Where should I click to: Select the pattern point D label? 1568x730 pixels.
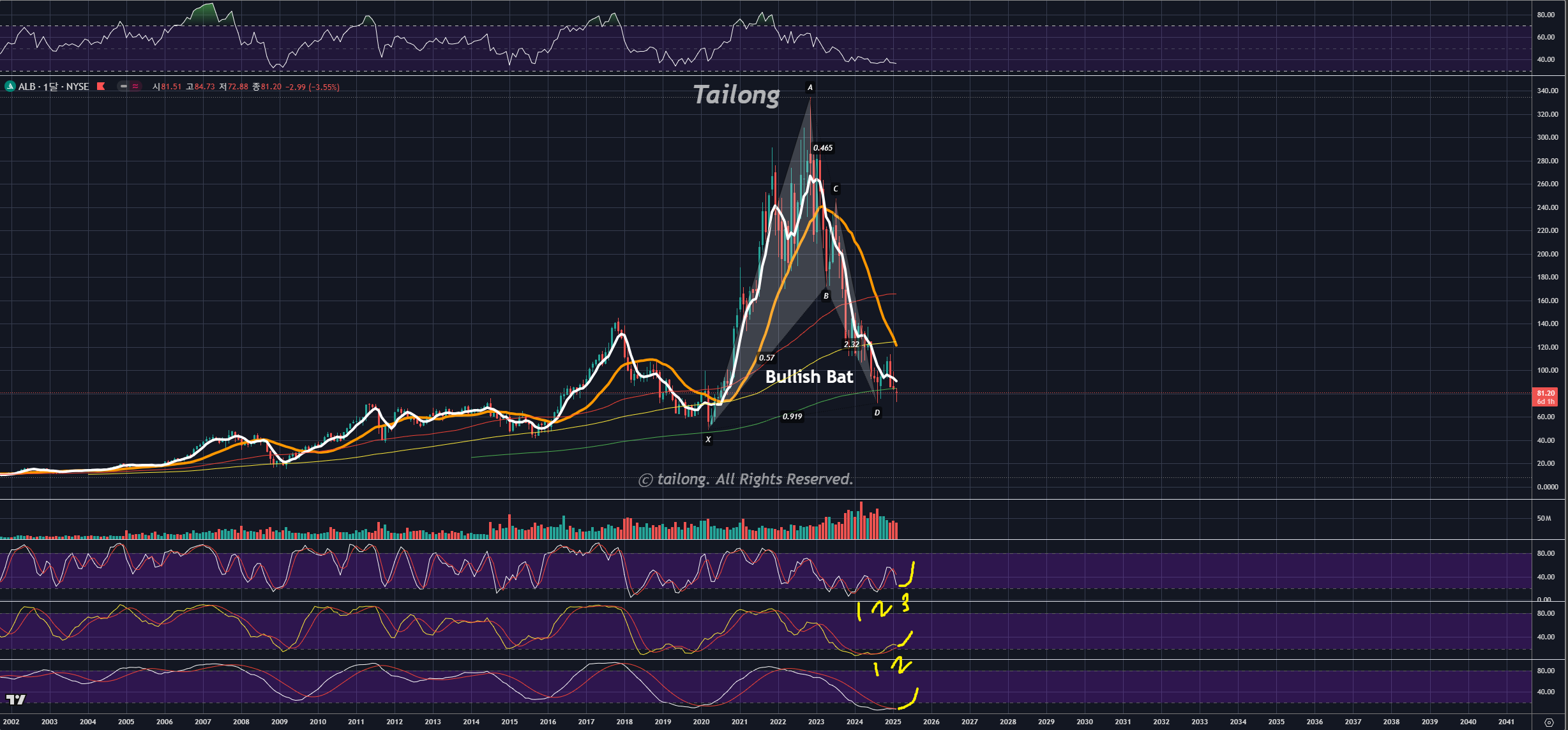point(877,413)
